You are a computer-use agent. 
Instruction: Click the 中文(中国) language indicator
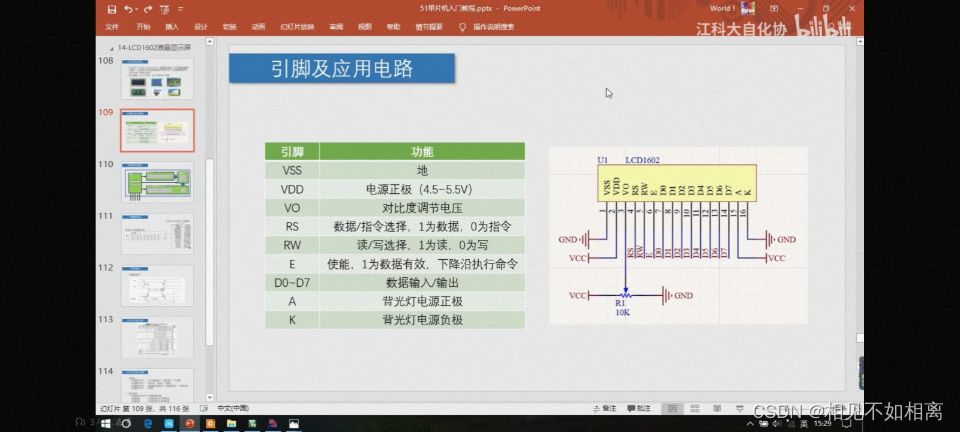coord(233,408)
